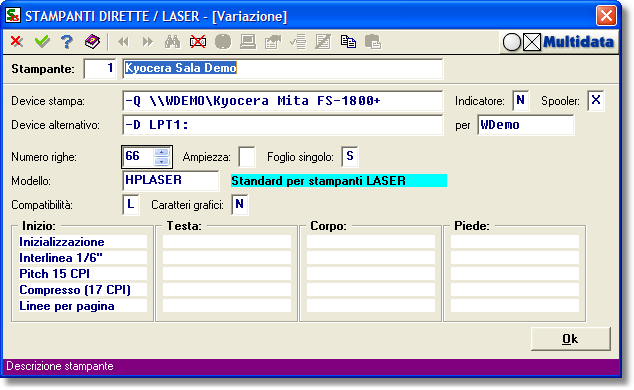Select the Linee per pagina row
This screenshot has width=634, height=390.
click(82, 306)
